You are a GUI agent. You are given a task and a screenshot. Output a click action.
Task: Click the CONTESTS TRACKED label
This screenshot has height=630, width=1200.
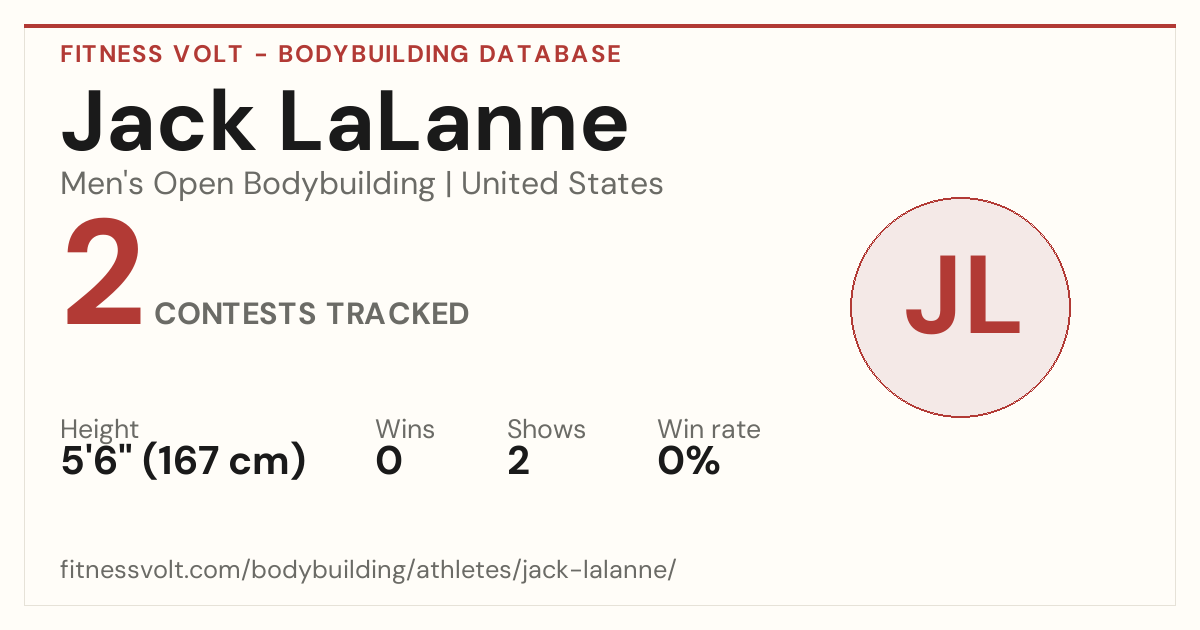(312, 314)
